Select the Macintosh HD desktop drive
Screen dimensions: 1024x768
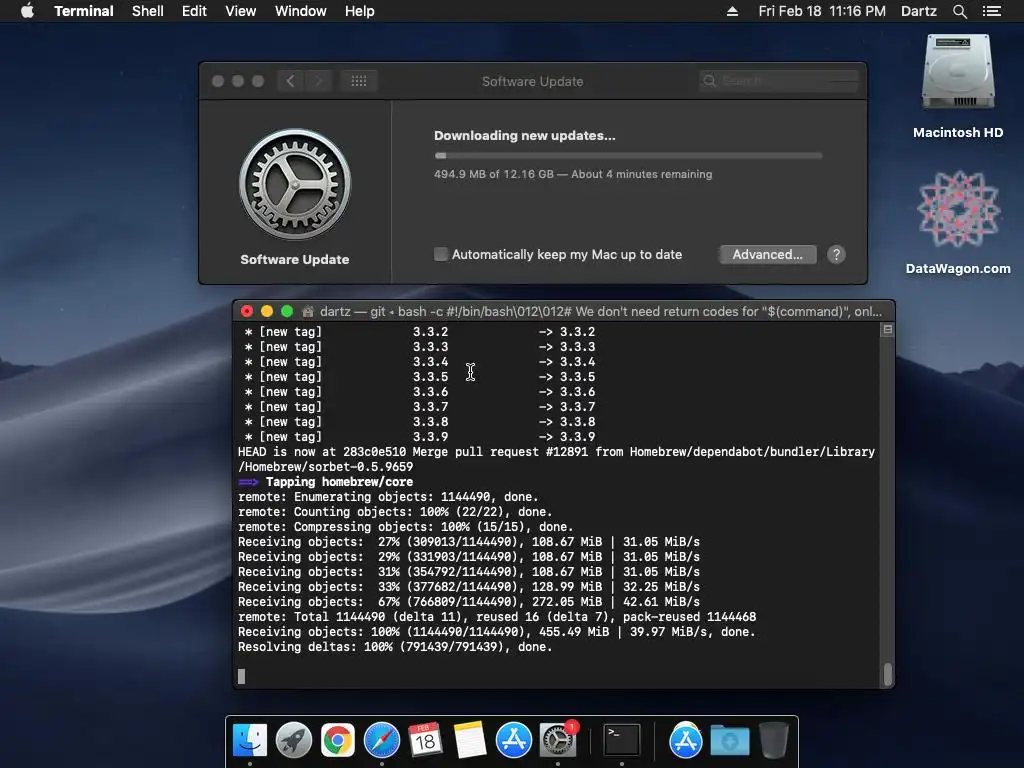click(x=958, y=86)
